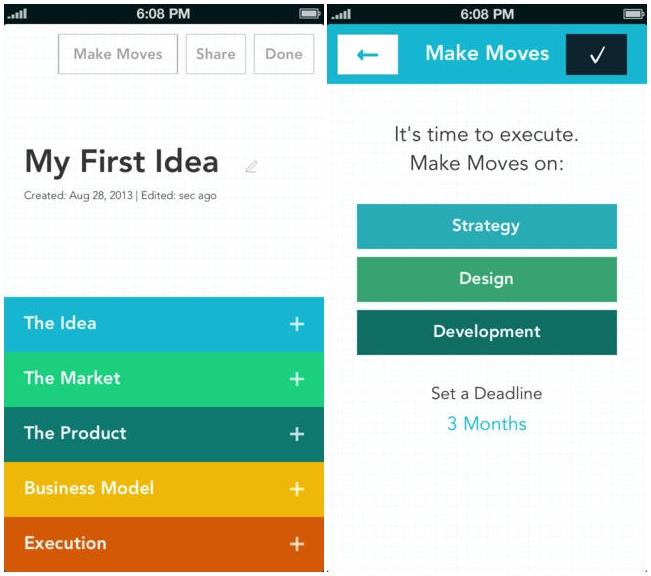Tap plus icon on Business Model row
The width and height of the screenshot is (651, 576).
coord(297,489)
